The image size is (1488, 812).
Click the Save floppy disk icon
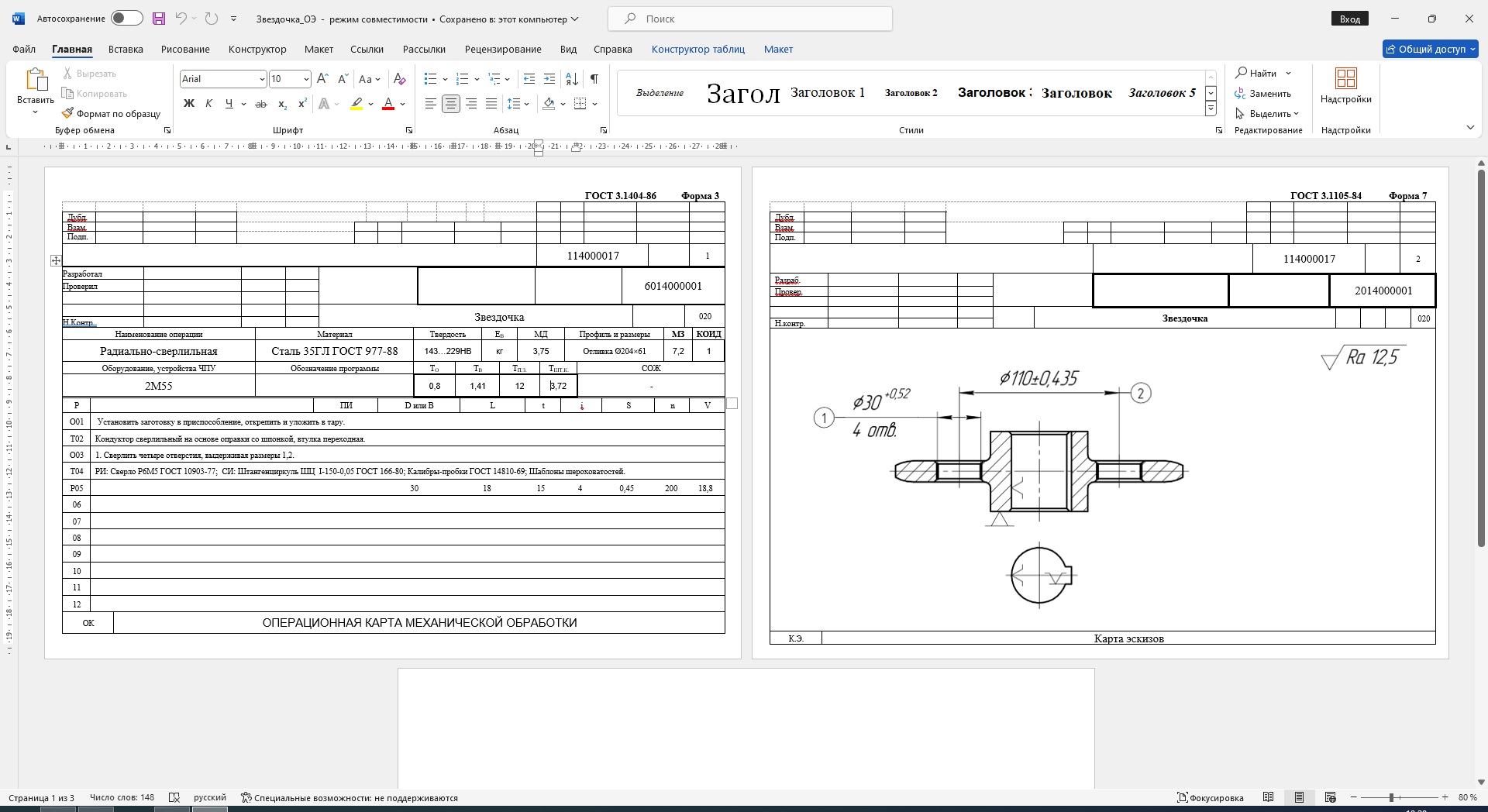158,19
